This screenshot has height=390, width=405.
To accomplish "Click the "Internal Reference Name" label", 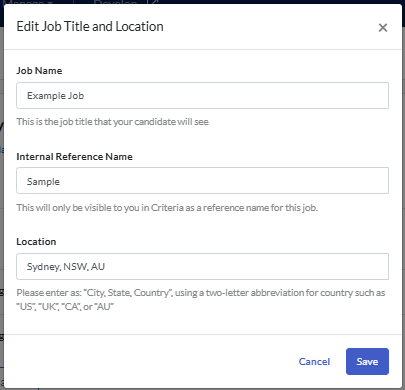I will pos(74,157).
